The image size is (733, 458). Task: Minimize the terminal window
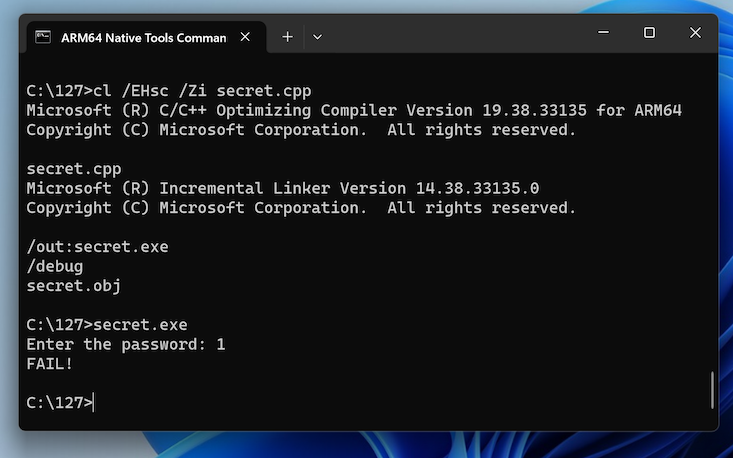coord(602,33)
